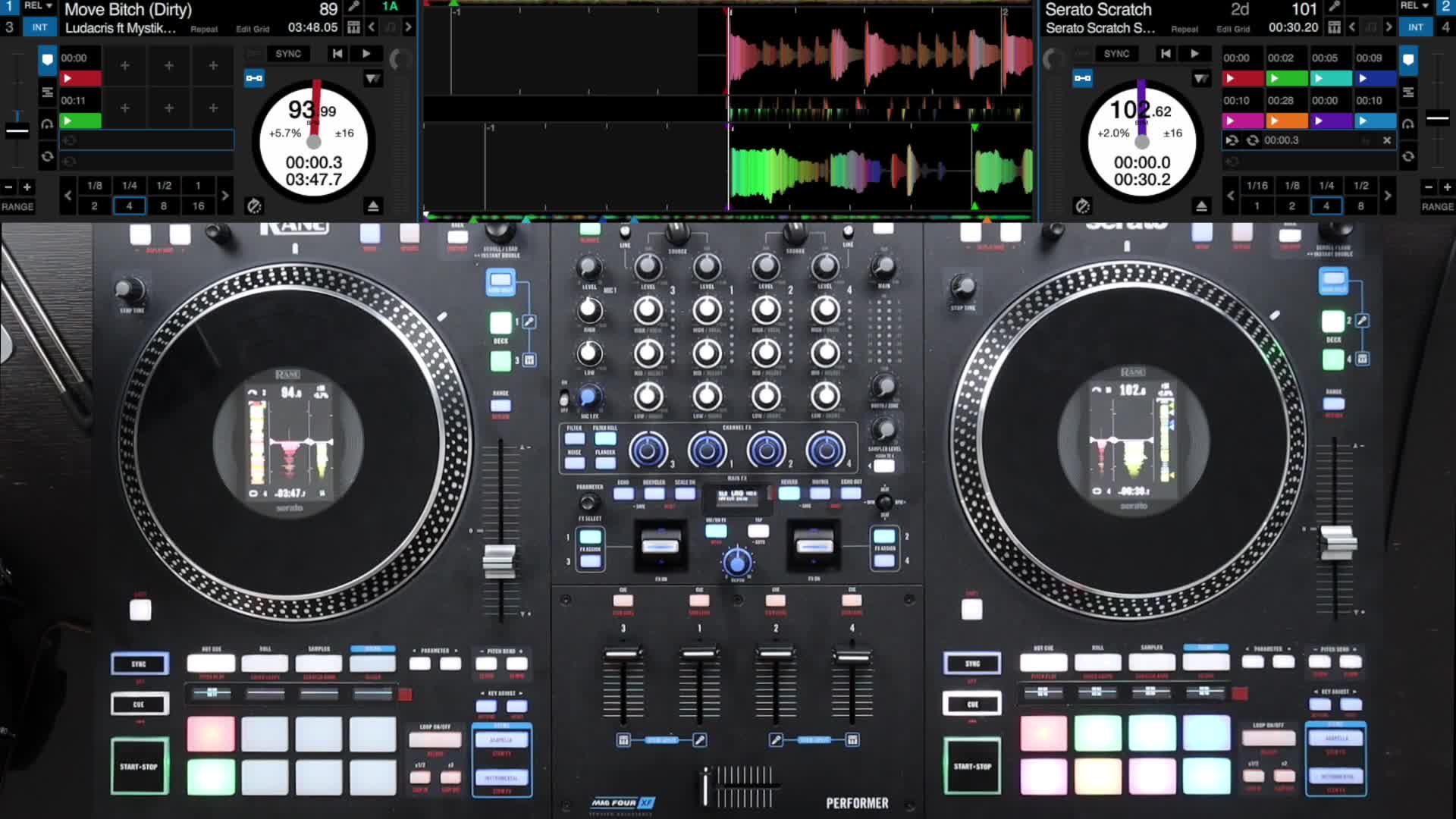Click the right deck headphone side icon
Image resolution: width=1456 pixels, height=819 pixels.
[1408, 124]
